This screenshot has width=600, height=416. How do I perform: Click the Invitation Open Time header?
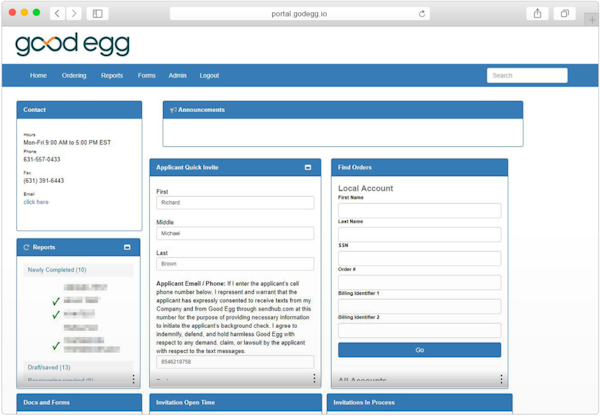click(x=235, y=403)
